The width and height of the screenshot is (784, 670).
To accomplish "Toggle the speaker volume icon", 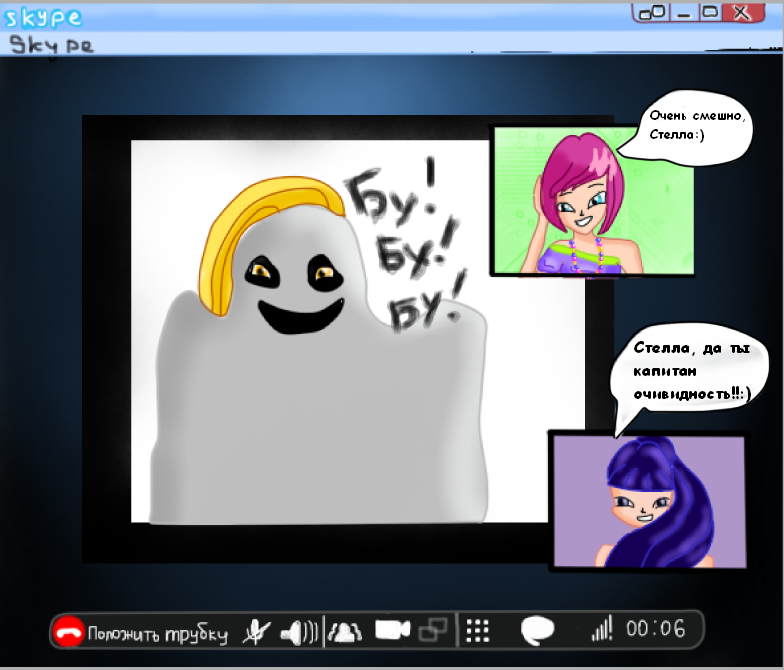I will coord(298,631).
